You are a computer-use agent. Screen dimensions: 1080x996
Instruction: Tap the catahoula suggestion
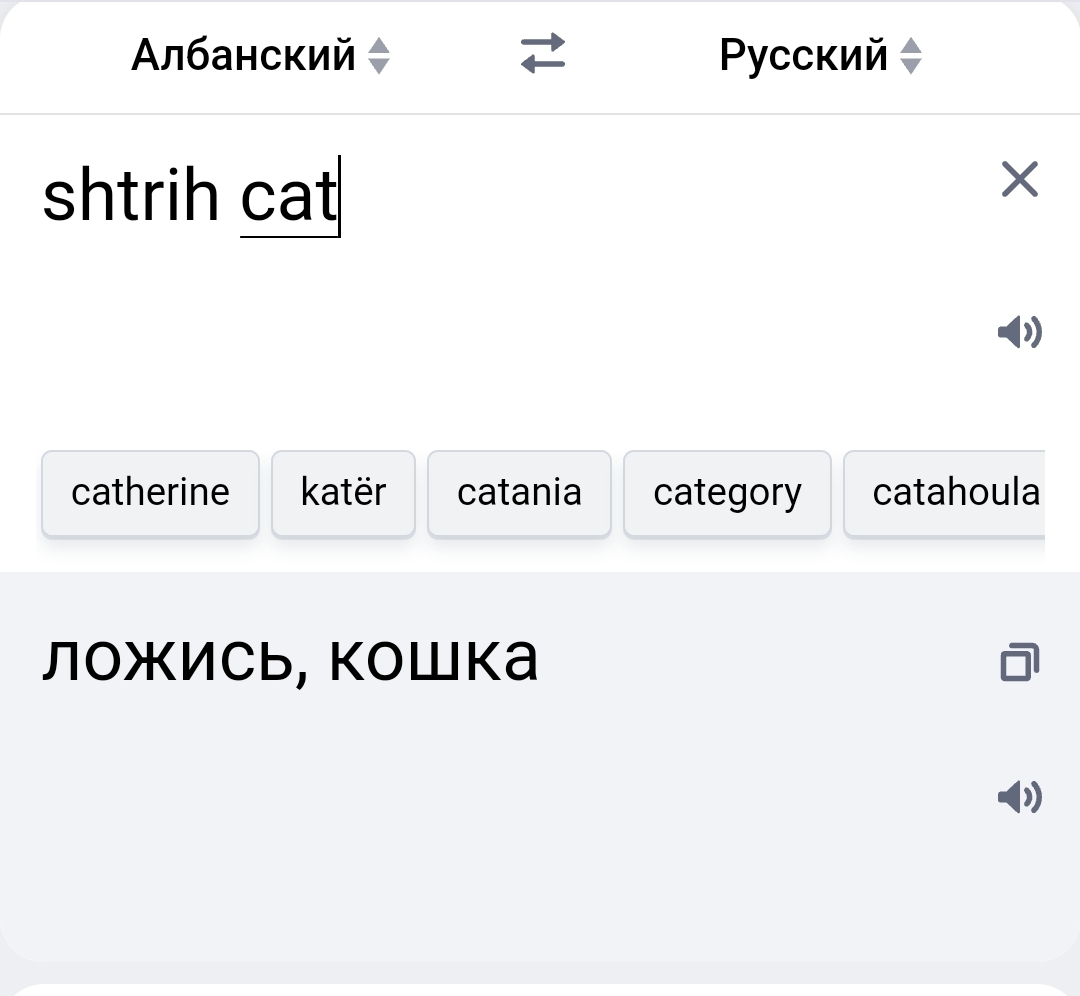pos(950,493)
